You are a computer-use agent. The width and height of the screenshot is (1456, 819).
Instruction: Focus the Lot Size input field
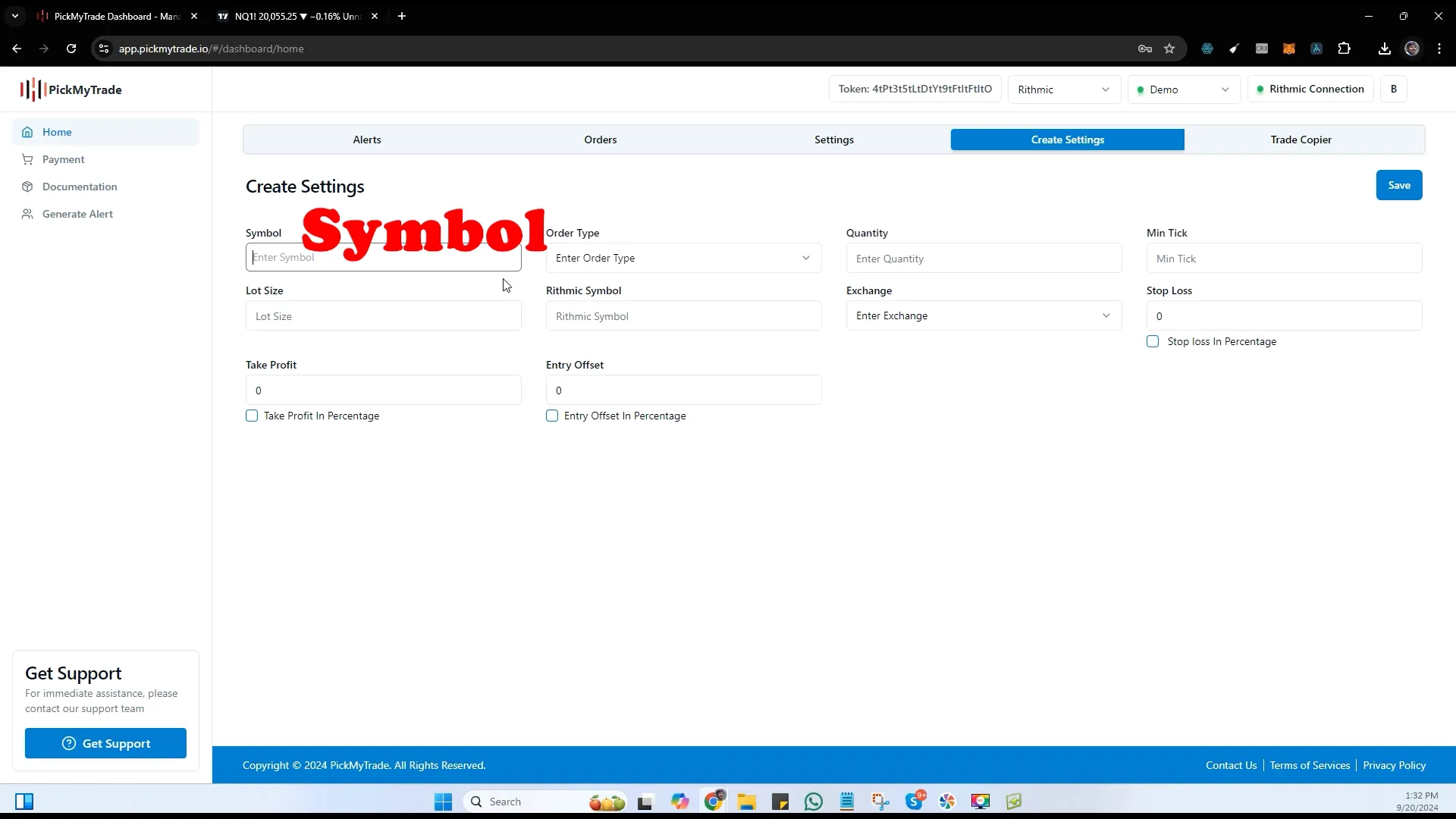[x=383, y=316]
